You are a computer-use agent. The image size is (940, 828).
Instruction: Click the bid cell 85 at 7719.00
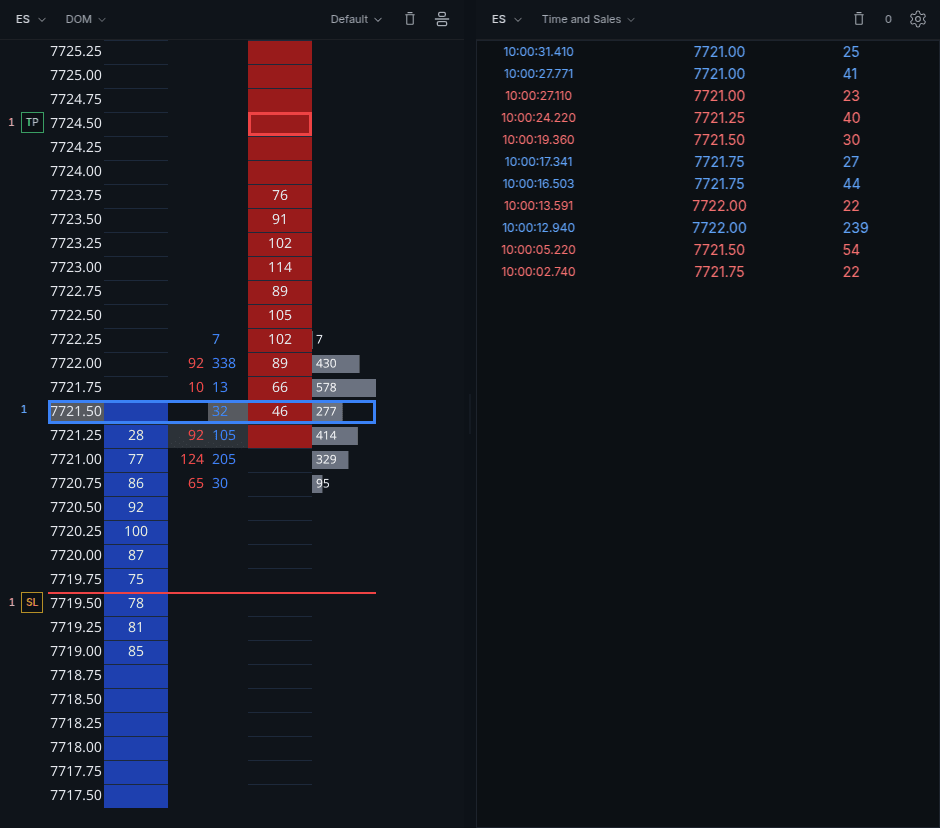(x=136, y=651)
